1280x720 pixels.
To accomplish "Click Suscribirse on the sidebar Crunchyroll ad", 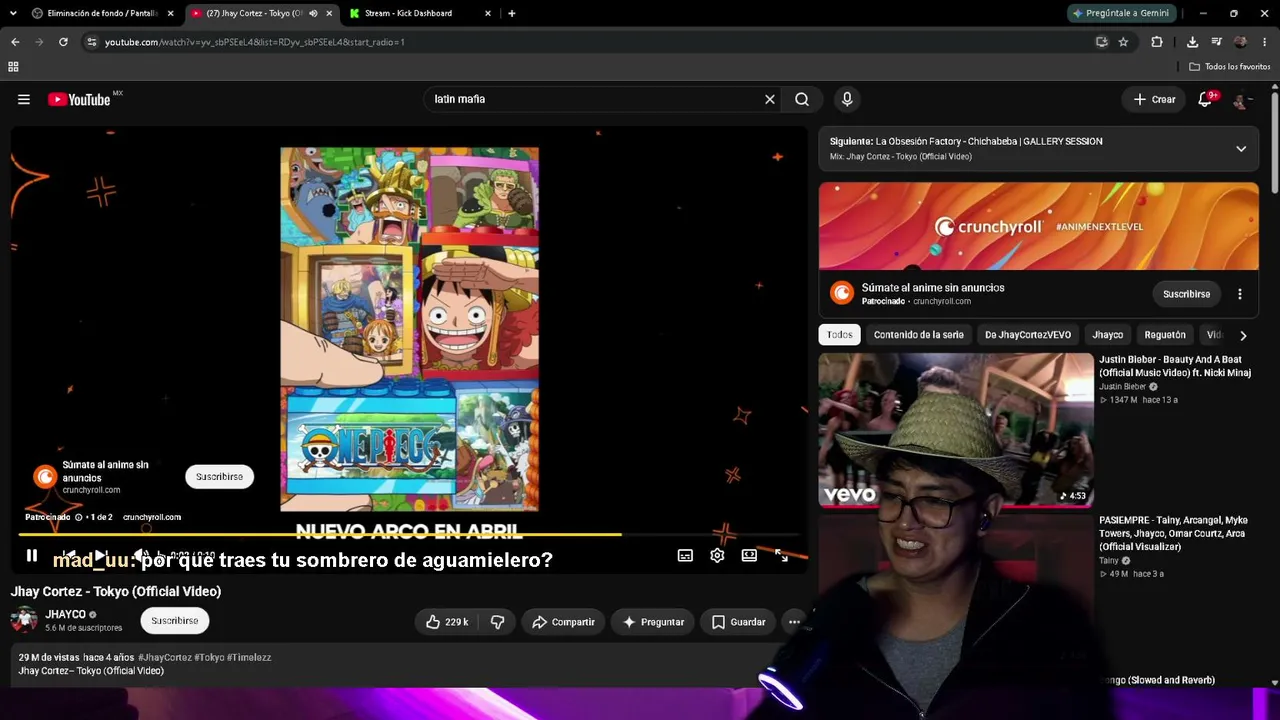I will point(1187,294).
